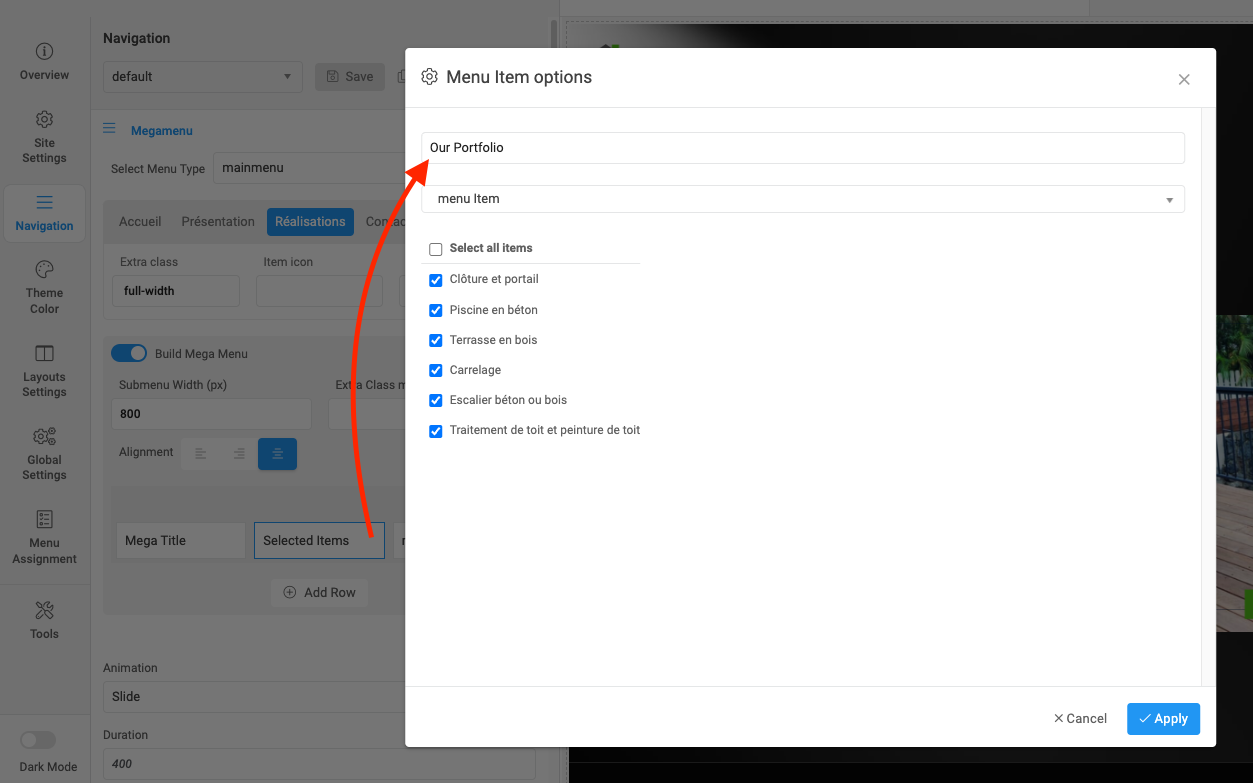Click the Cancel button

click(x=1080, y=718)
